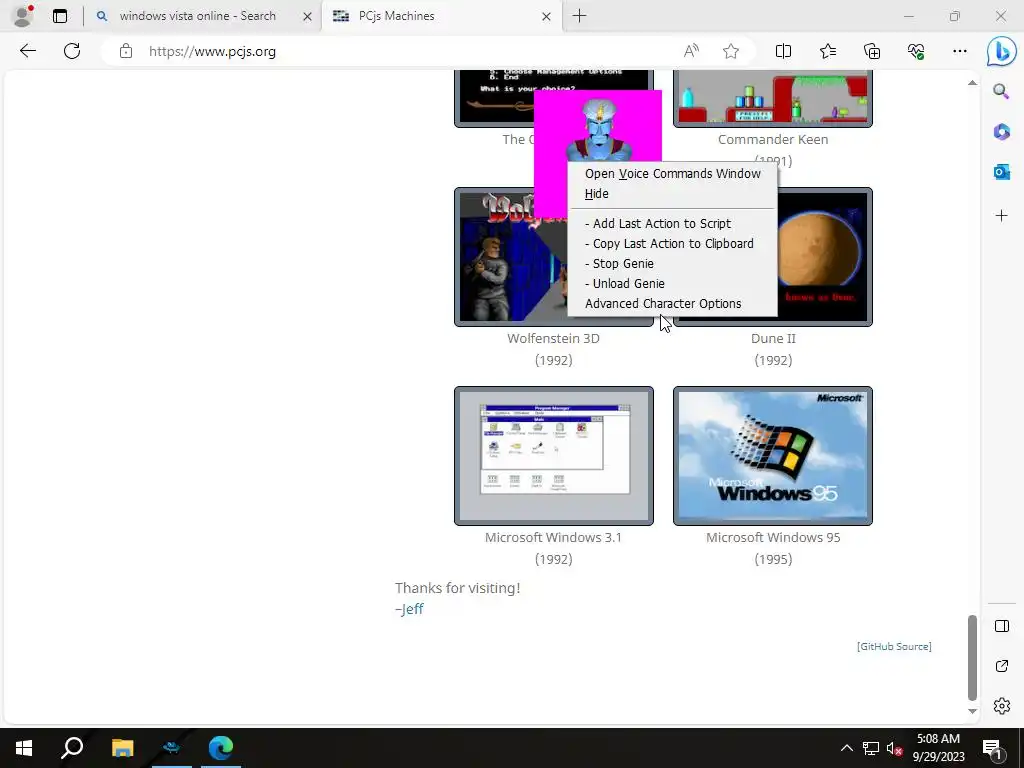Open the Settings and more ellipsis menu
This screenshot has width=1024, height=768.
(959, 51)
